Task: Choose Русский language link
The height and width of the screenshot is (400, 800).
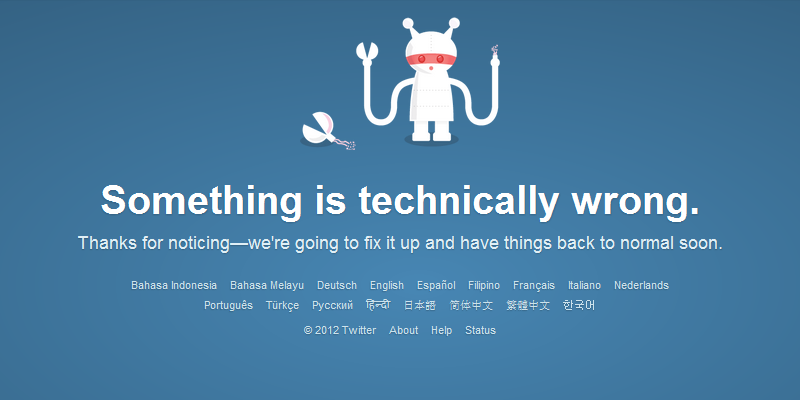Action: click(x=332, y=305)
